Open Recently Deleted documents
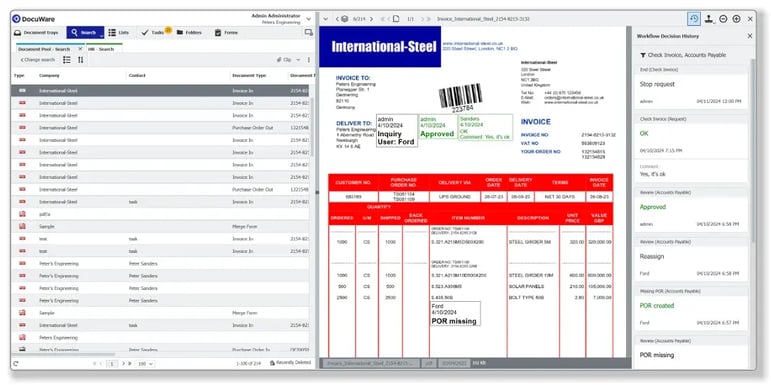771x385 pixels. 290,363
